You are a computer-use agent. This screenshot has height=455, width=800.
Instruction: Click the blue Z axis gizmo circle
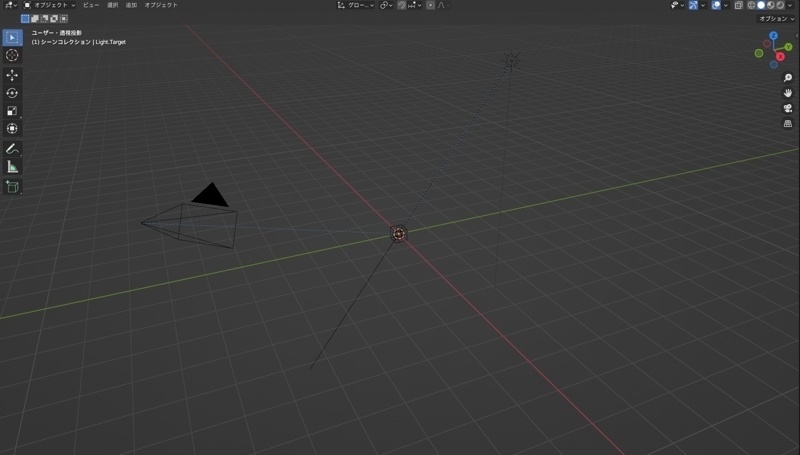[x=773, y=36]
